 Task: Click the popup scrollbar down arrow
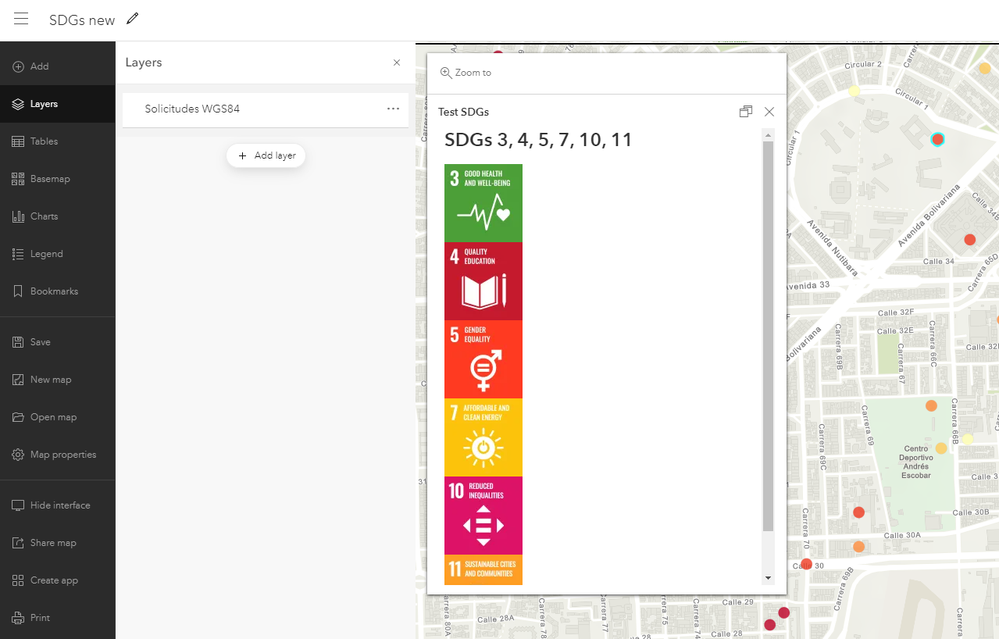click(768, 578)
